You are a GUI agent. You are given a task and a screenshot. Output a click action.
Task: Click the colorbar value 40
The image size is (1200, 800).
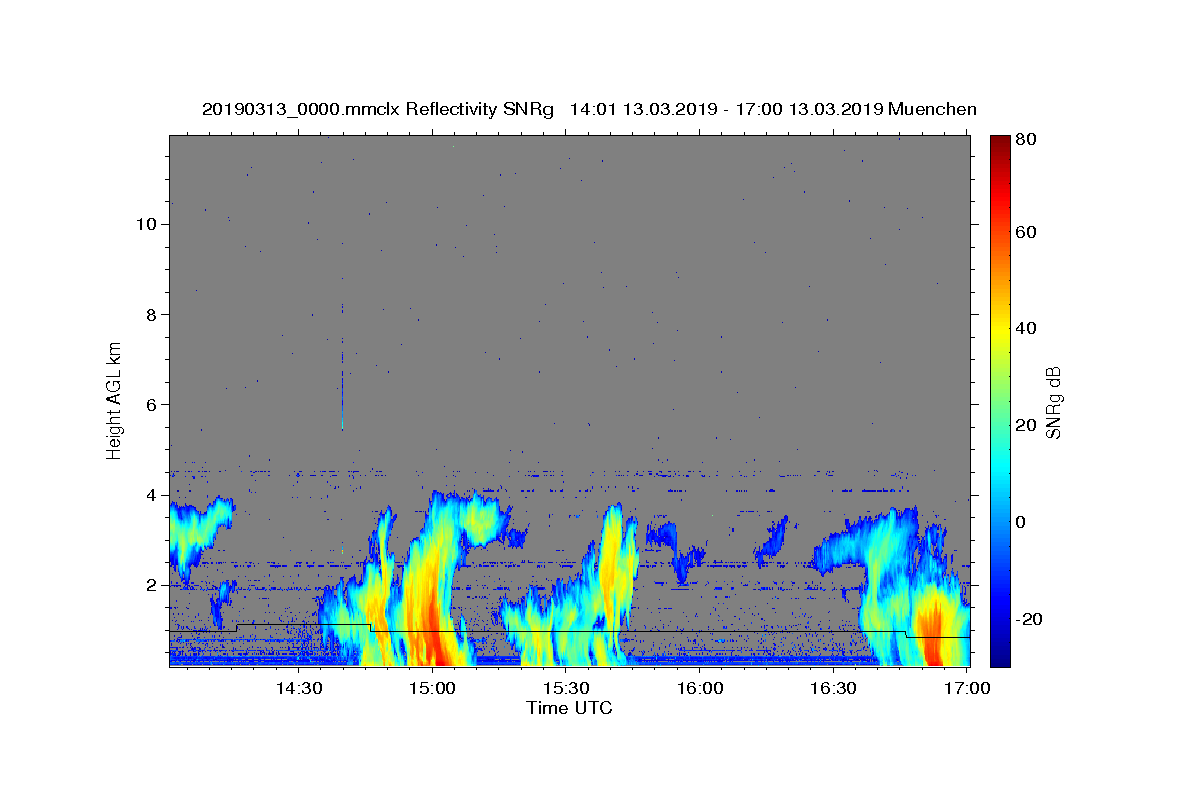click(1027, 329)
